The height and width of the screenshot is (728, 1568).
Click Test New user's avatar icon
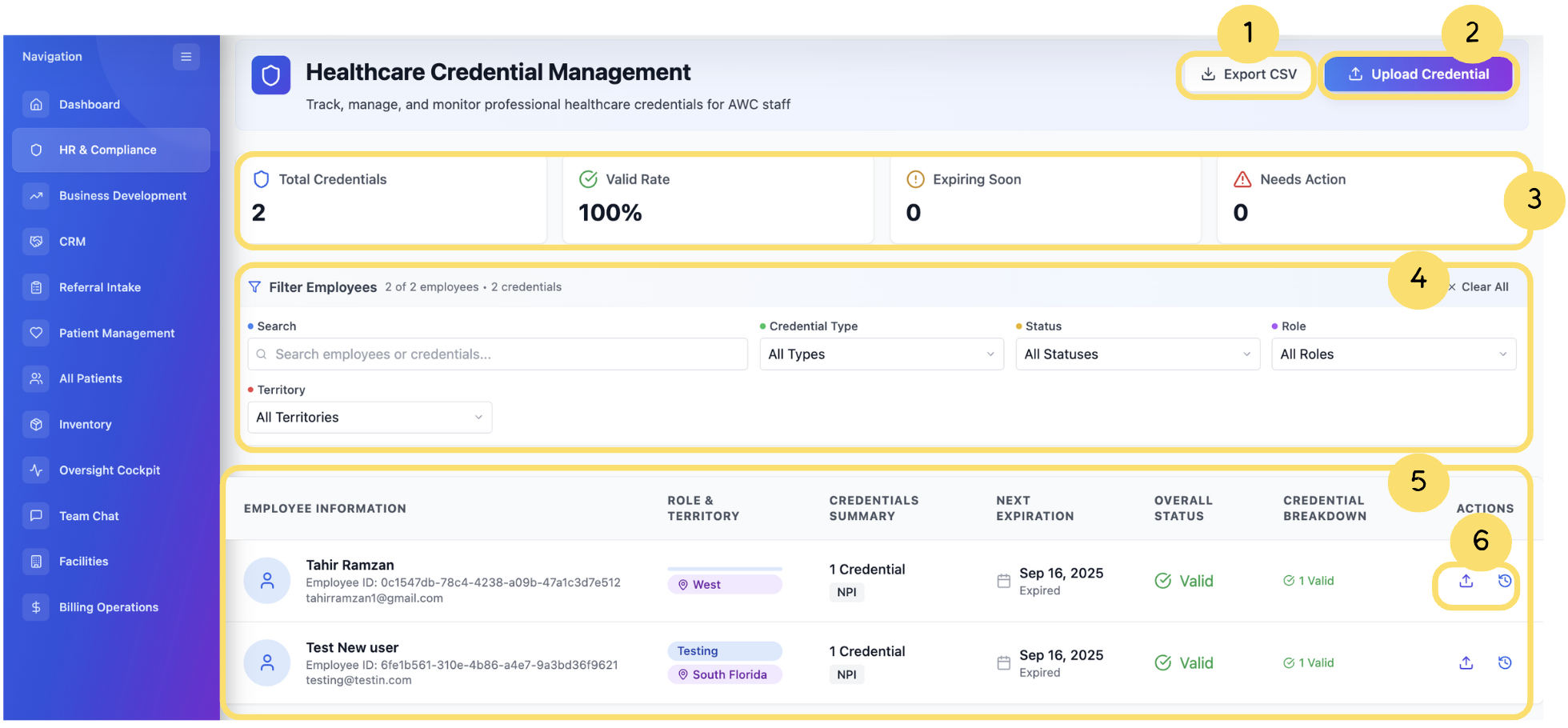pos(267,663)
